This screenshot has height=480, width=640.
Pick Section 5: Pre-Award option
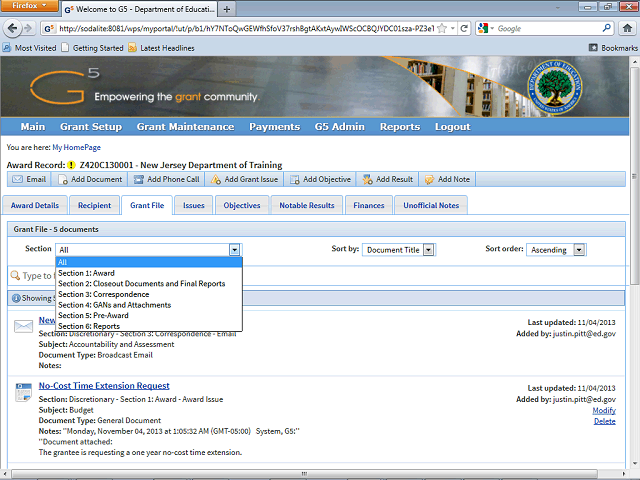[149, 316]
